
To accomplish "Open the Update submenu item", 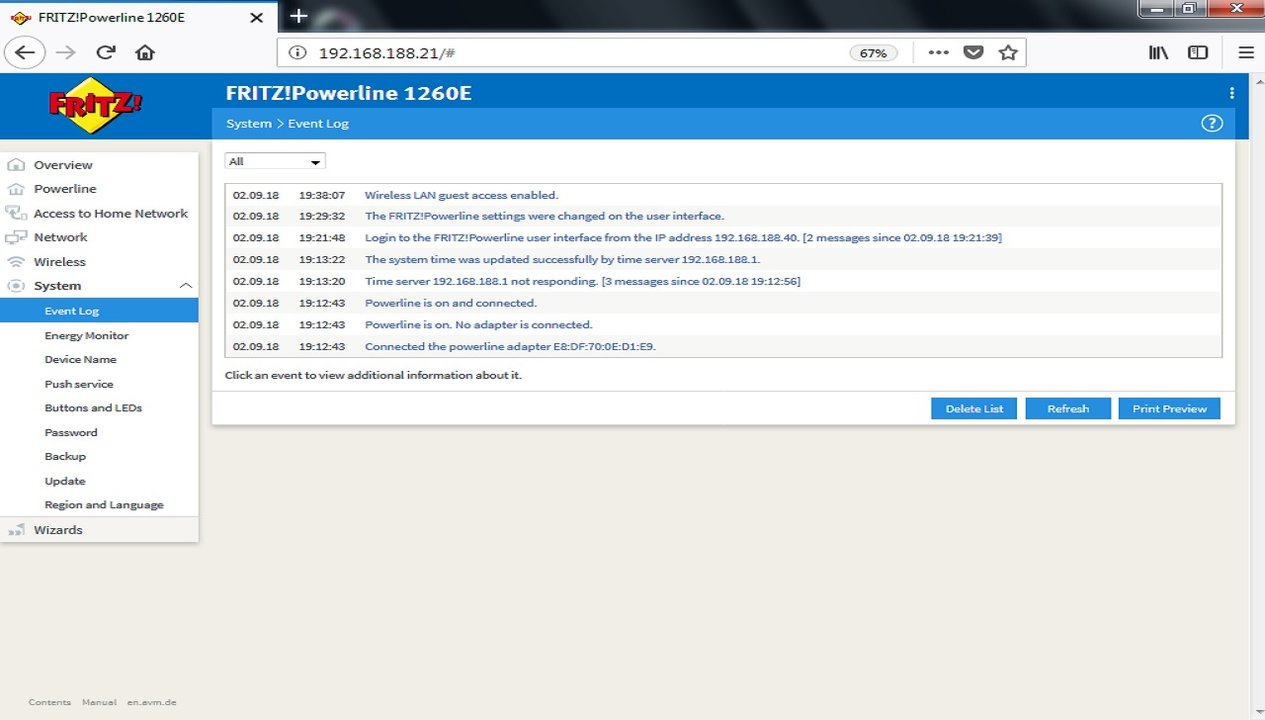I will click(x=65, y=481).
